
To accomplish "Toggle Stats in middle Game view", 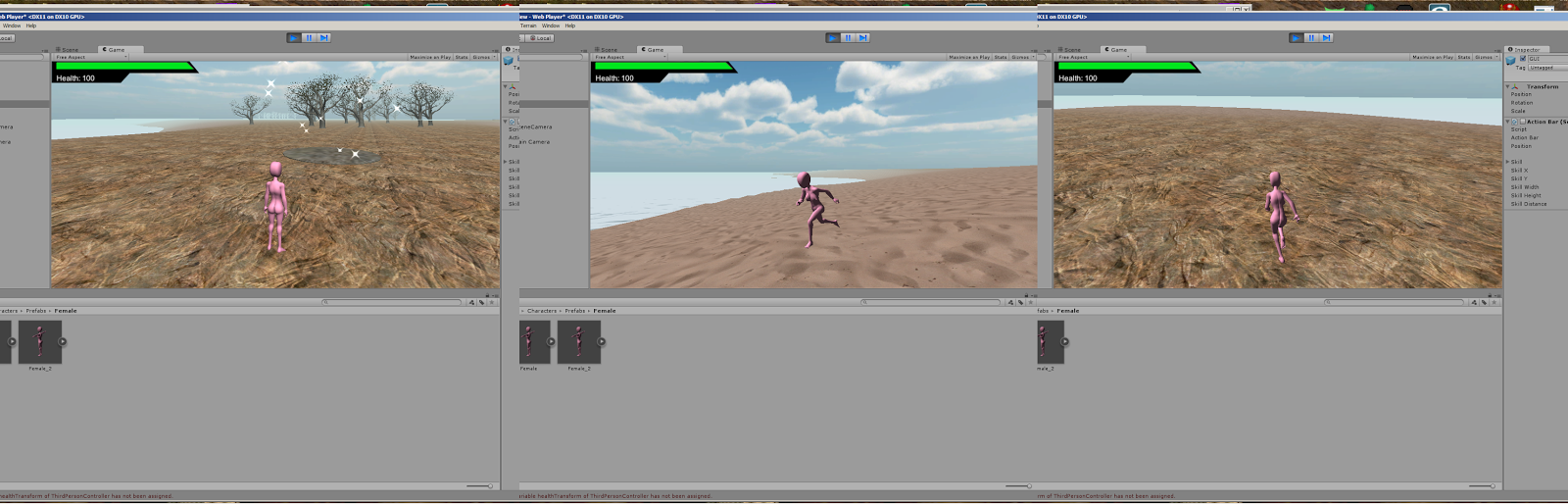I will coord(1001,58).
